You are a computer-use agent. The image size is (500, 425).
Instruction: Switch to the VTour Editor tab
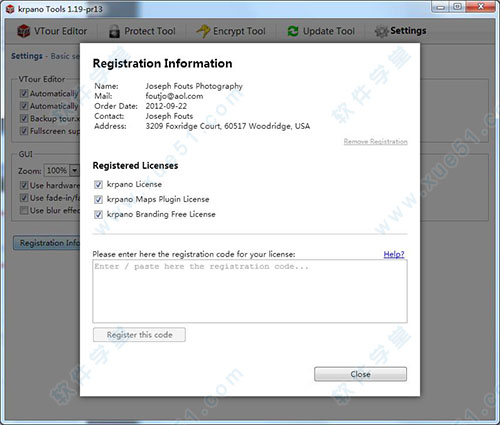click(x=52, y=31)
